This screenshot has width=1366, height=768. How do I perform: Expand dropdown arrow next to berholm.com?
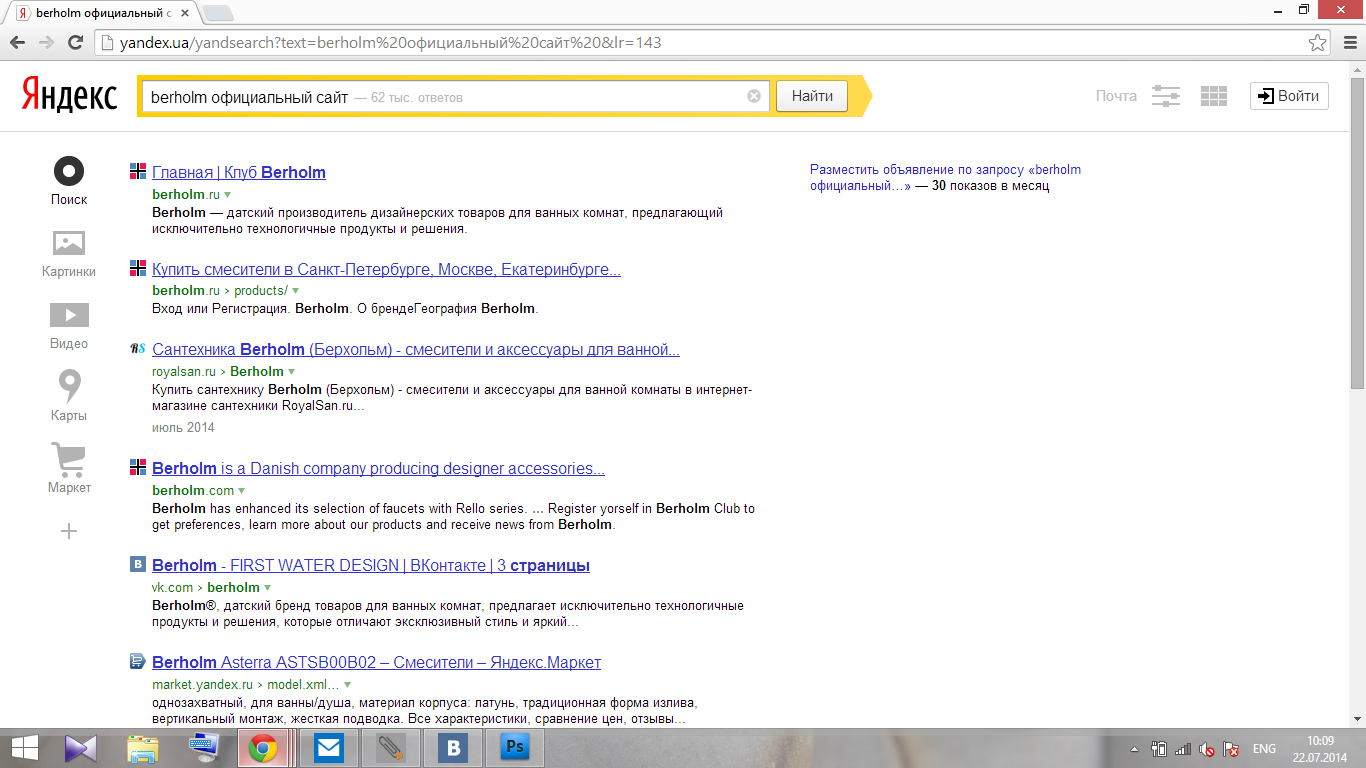[242, 491]
